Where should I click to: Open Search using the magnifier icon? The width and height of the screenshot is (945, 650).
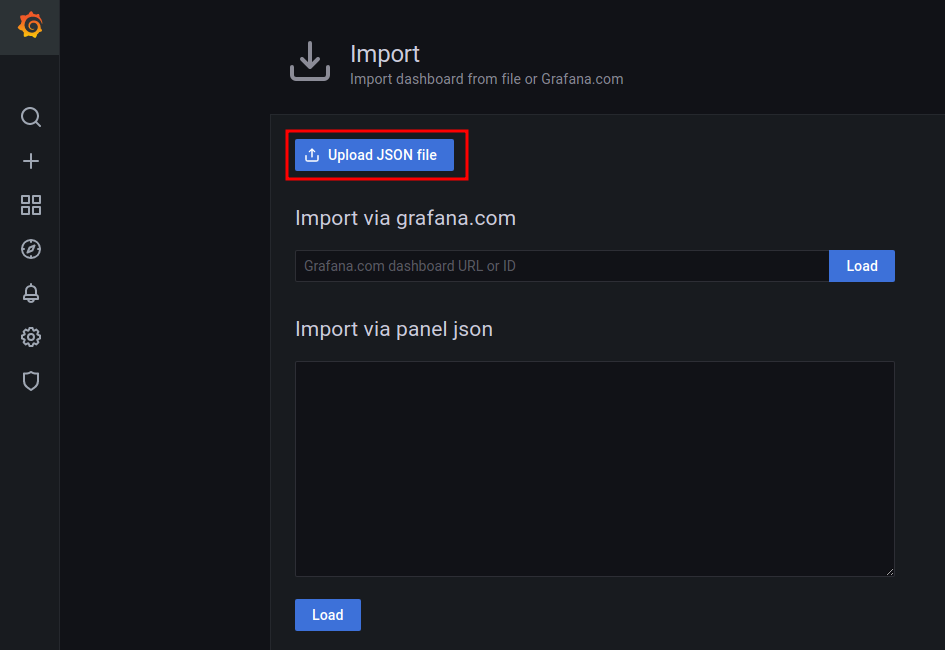[x=30, y=117]
